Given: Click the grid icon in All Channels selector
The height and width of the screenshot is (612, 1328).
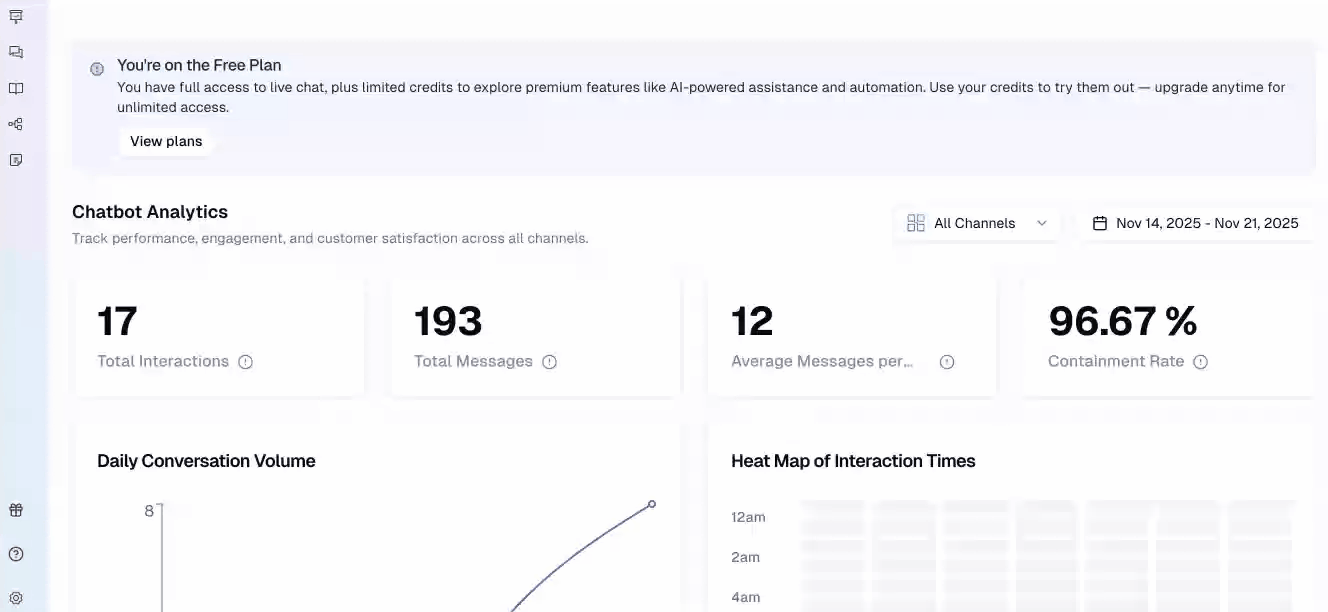Looking at the screenshot, I should (x=915, y=223).
